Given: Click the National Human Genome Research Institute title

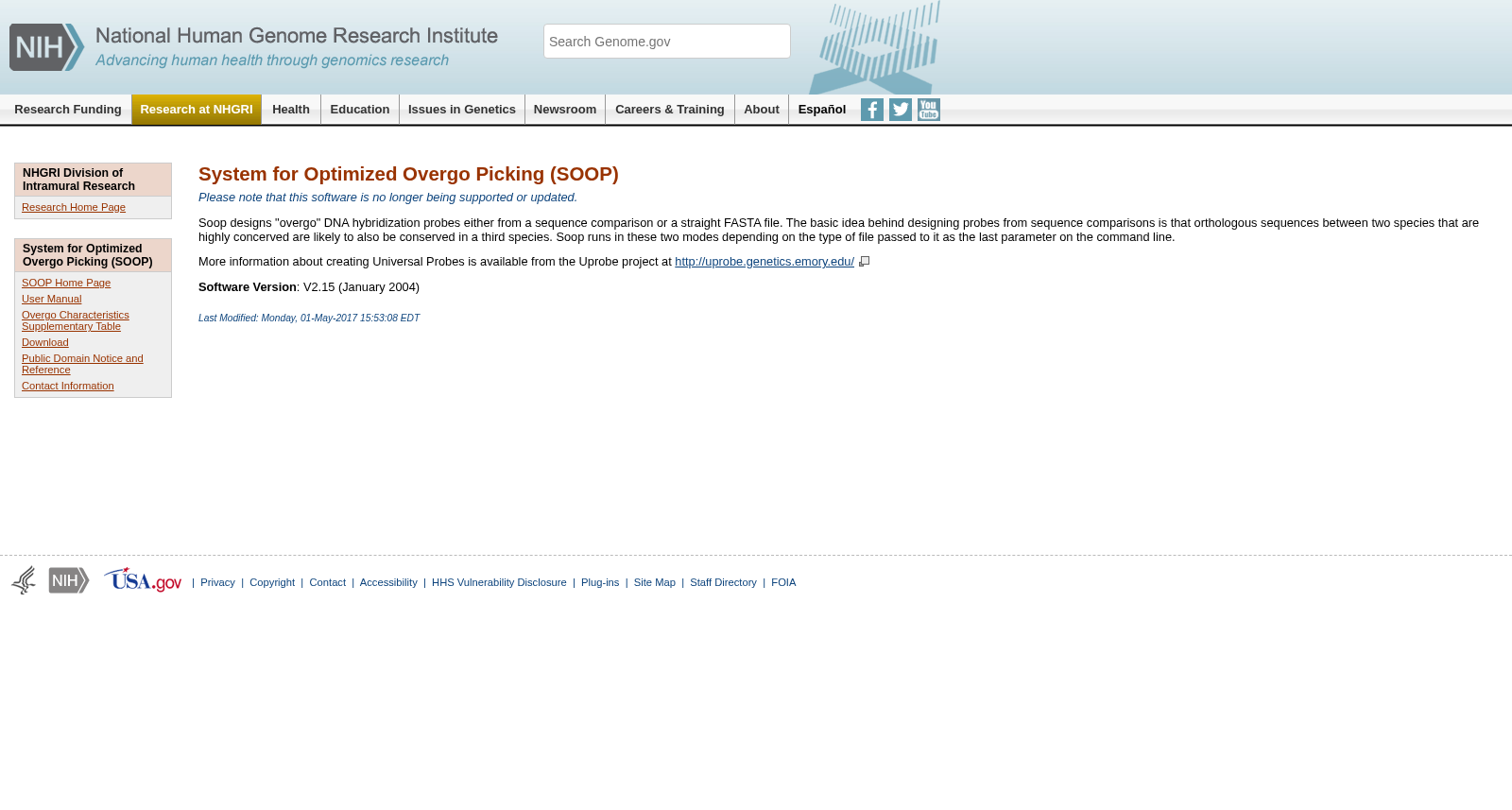Looking at the screenshot, I should pyautogui.click(x=297, y=36).
